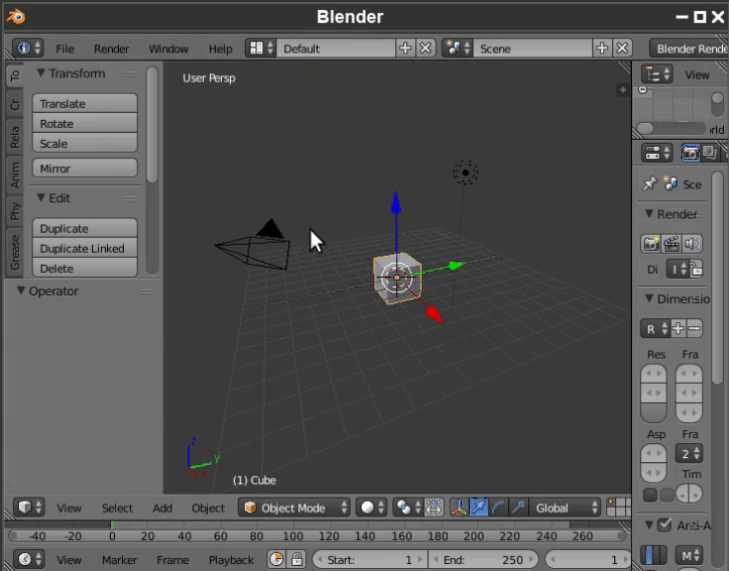Open the Properties editor type selector
The height and width of the screenshot is (571, 729).
coord(657,153)
